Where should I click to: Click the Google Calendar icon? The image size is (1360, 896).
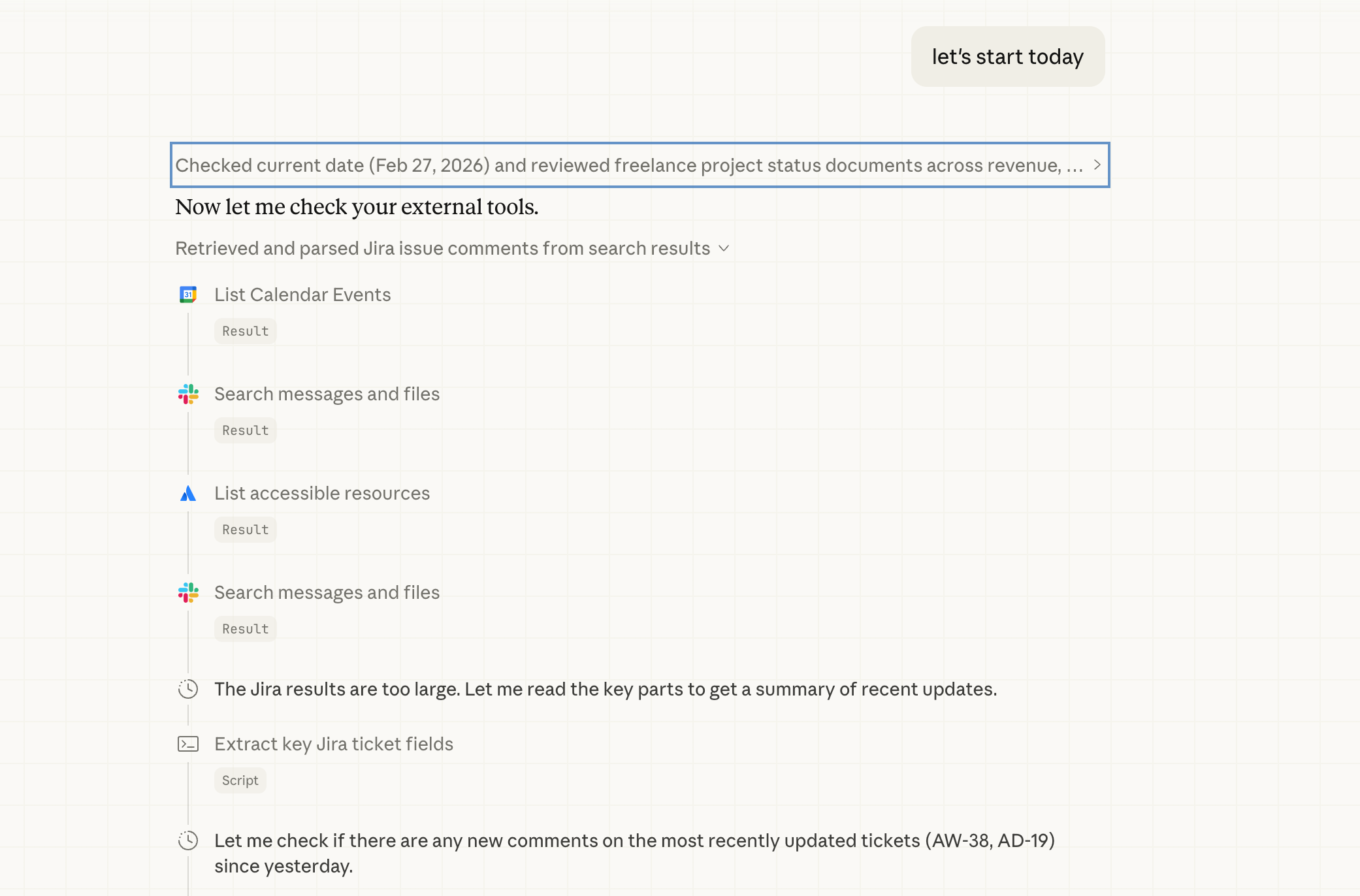click(x=188, y=295)
